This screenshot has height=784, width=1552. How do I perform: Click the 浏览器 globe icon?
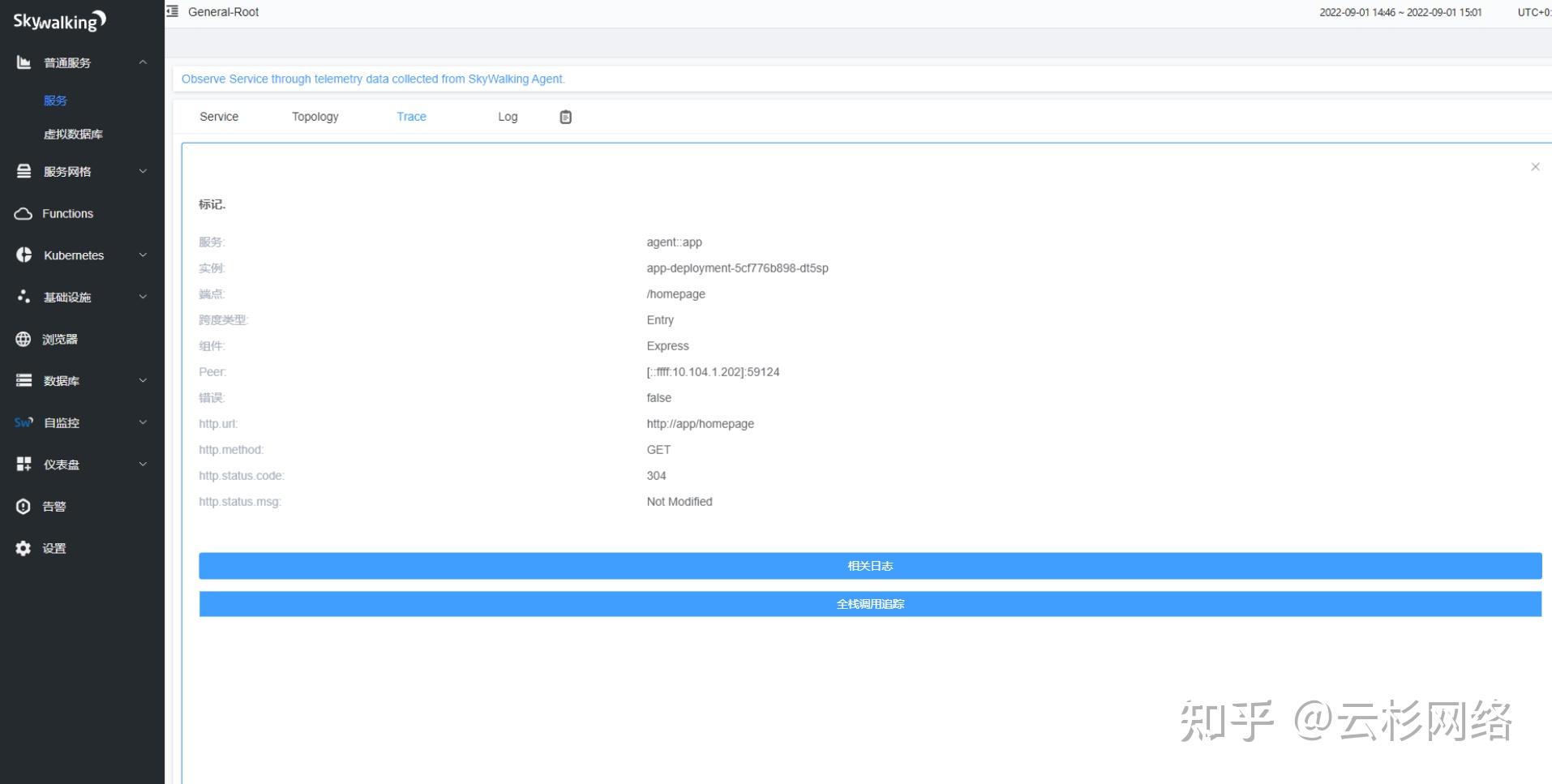pyautogui.click(x=23, y=339)
